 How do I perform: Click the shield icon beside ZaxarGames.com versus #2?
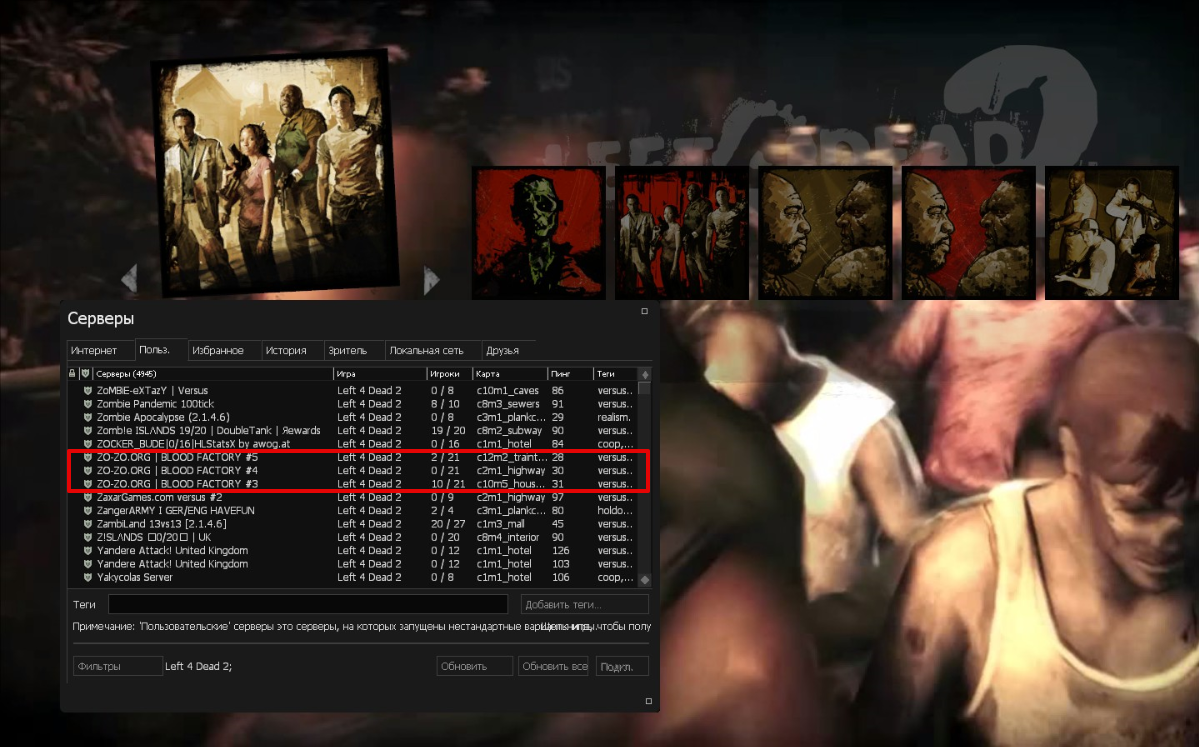(87, 497)
